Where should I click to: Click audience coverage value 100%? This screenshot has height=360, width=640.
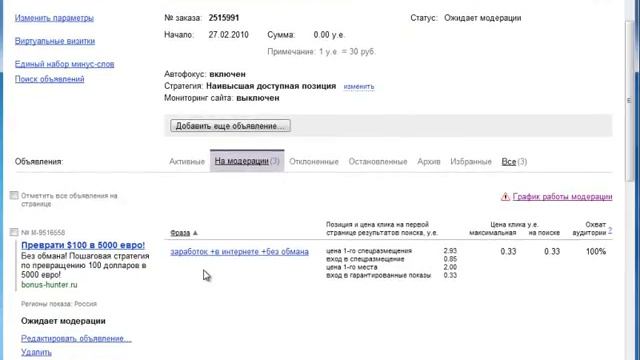point(596,252)
